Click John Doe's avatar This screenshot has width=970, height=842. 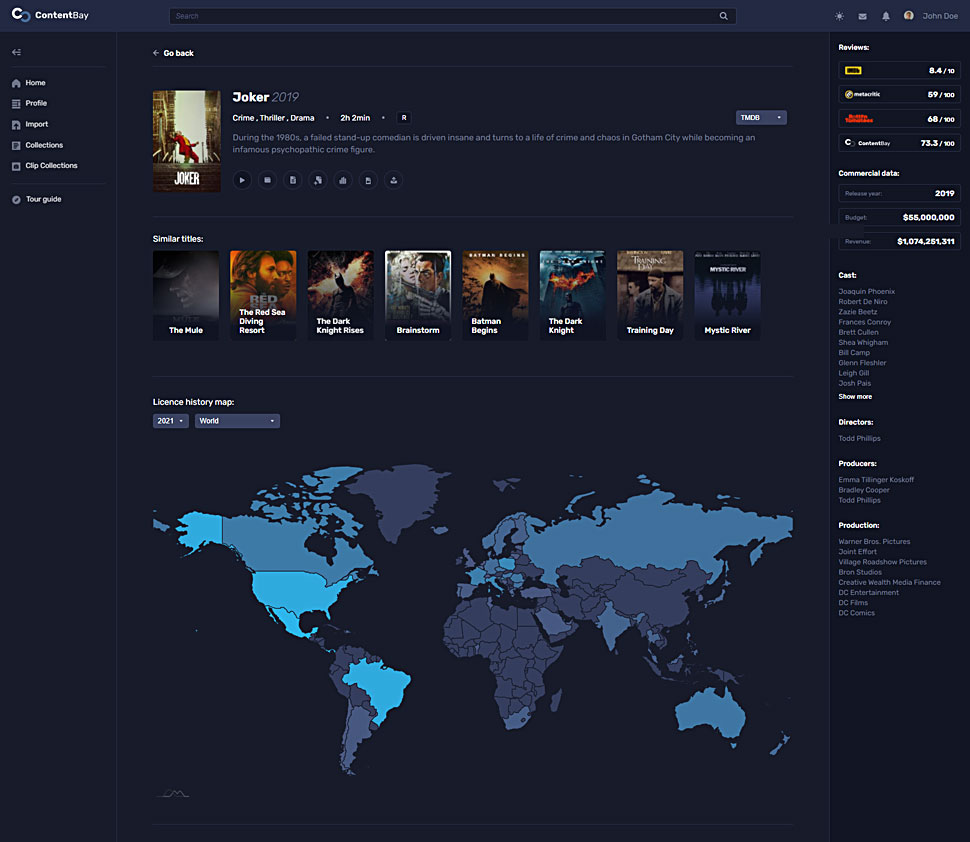[x=908, y=15]
